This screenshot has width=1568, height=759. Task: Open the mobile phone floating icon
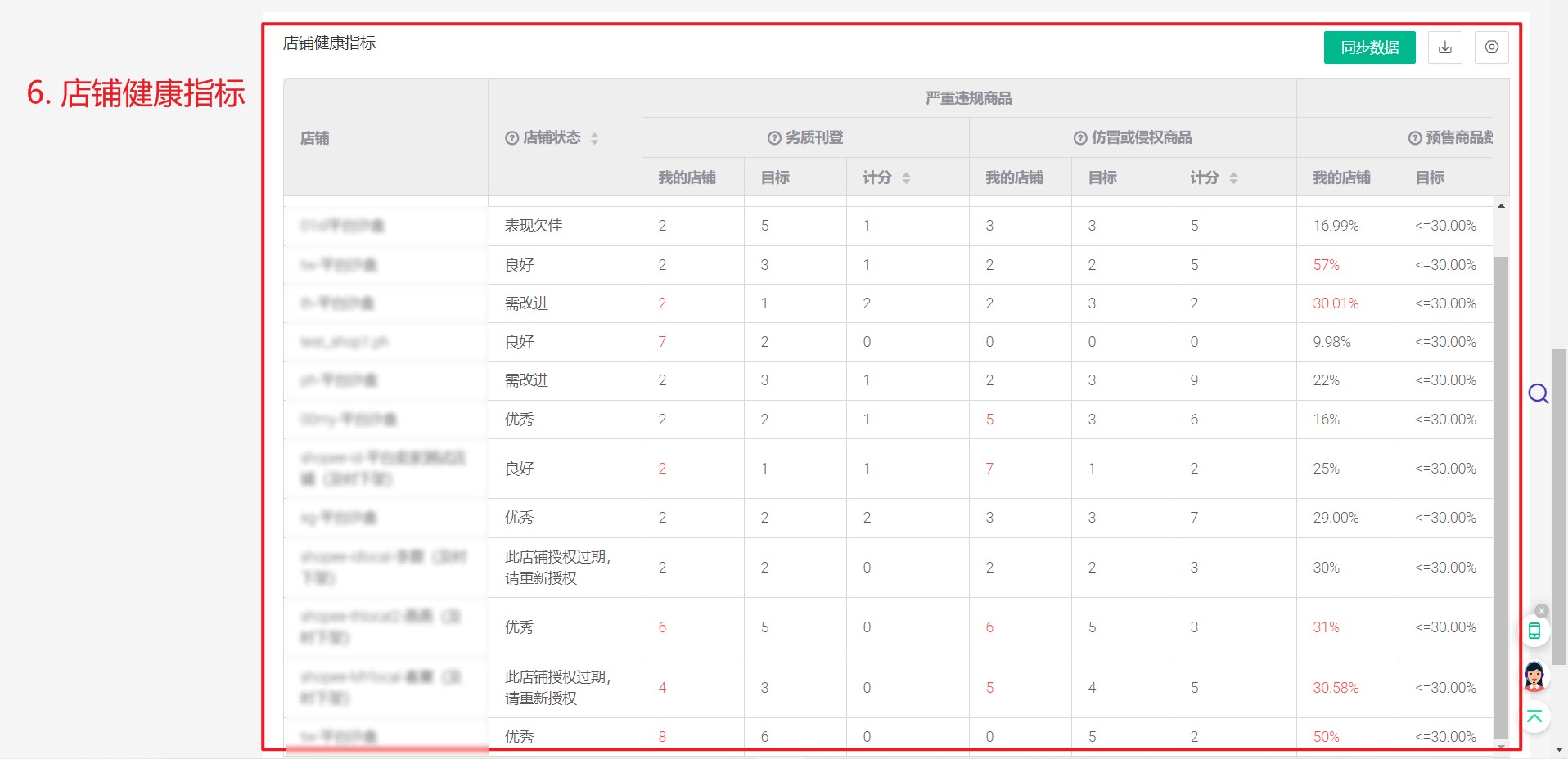(1534, 631)
